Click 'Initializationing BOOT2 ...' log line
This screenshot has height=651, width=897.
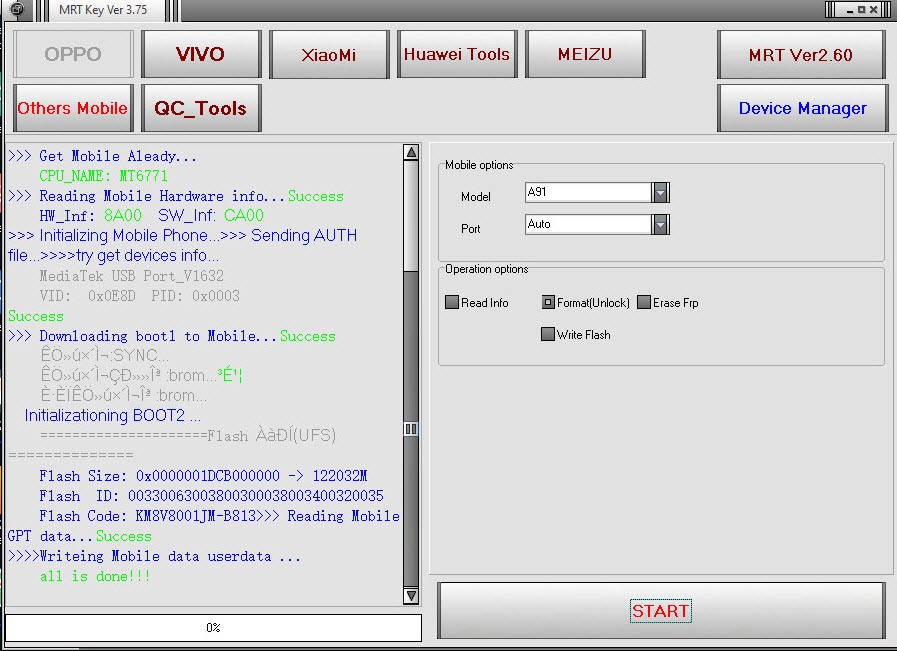pyautogui.click(x=112, y=415)
